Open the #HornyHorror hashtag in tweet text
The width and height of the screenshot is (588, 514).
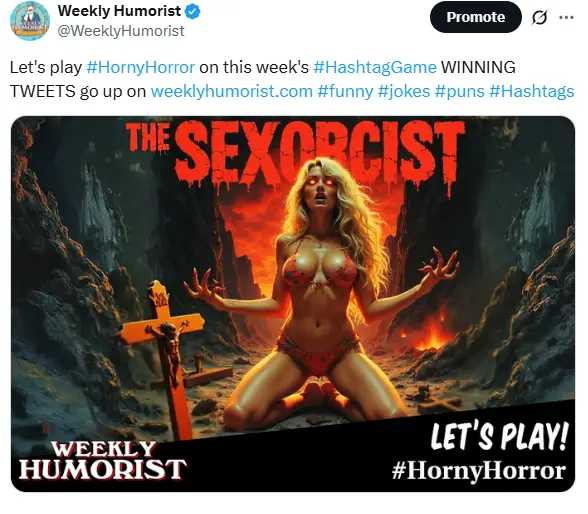[x=141, y=67]
